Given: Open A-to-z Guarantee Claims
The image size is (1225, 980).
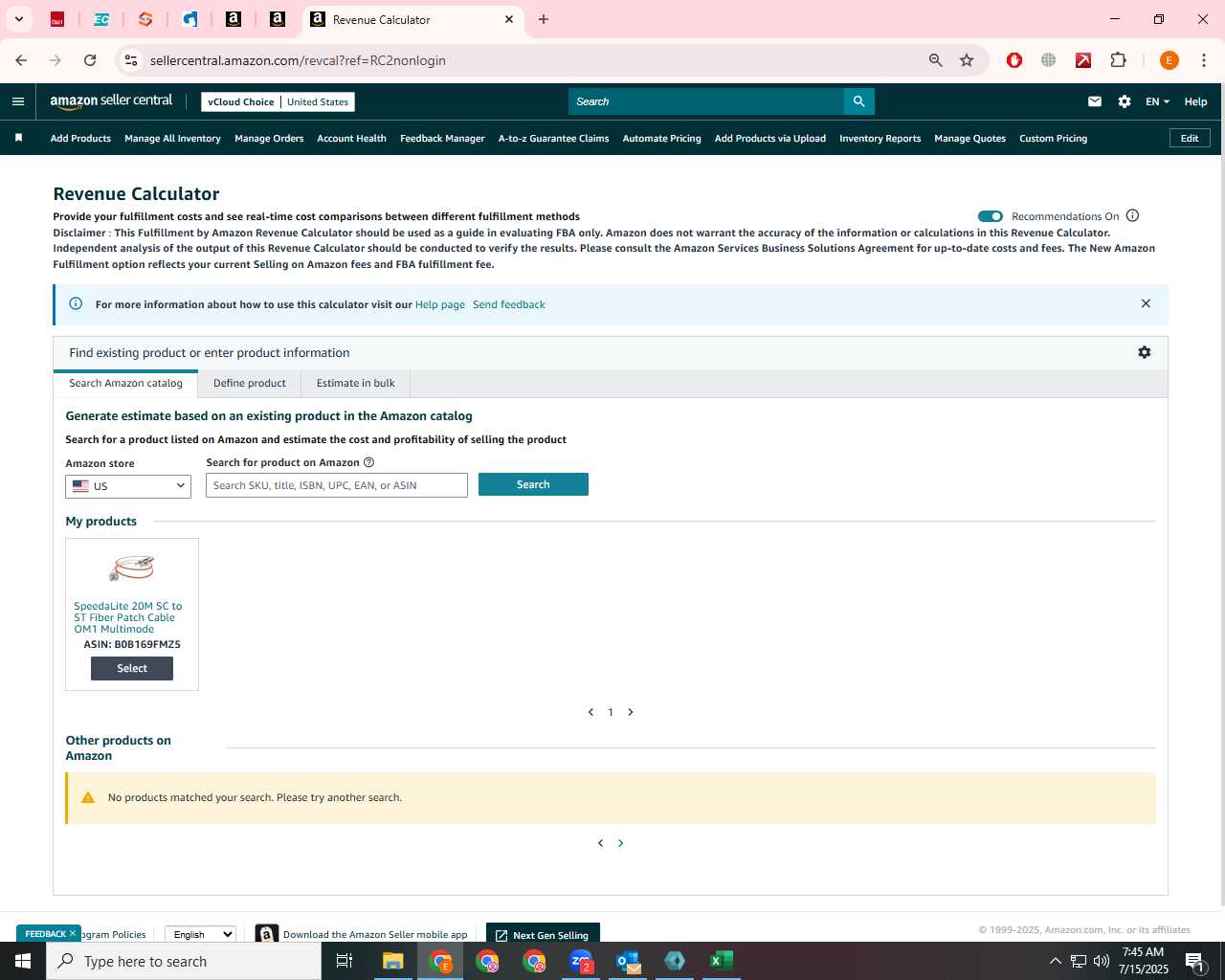Looking at the screenshot, I should tap(553, 139).
